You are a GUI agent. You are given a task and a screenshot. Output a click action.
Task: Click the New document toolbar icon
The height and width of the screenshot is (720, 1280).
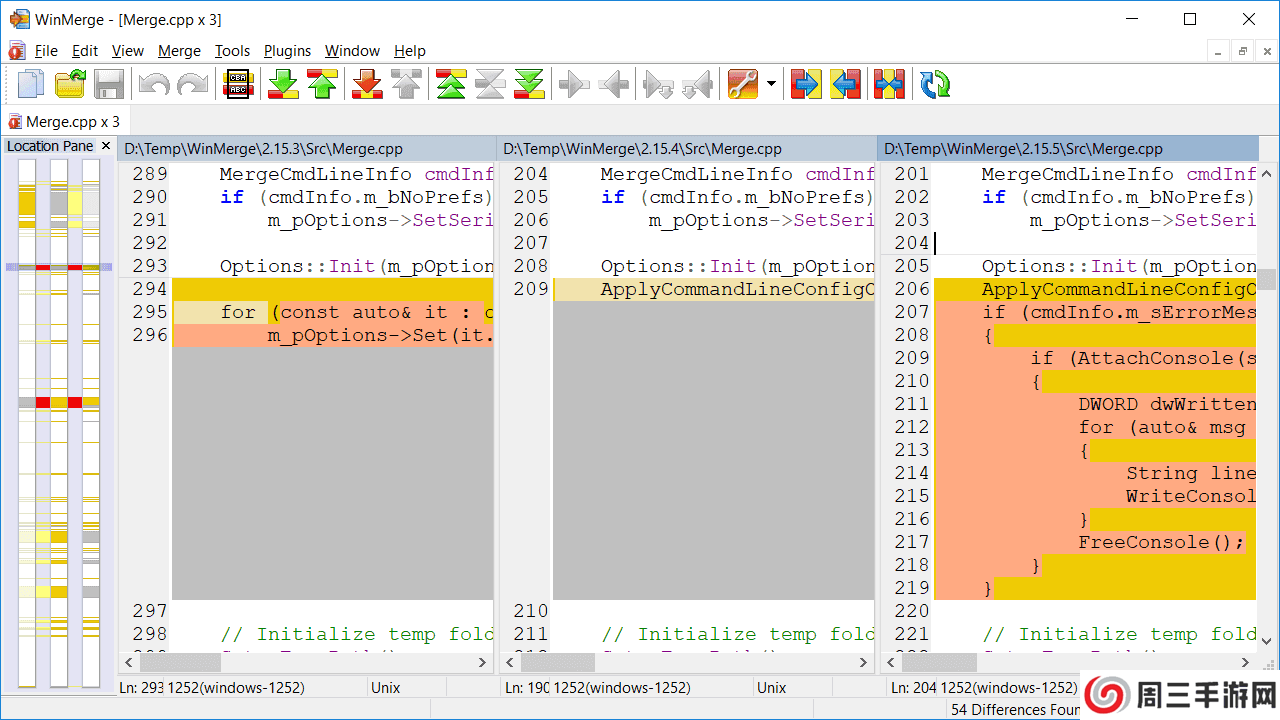click(31, 85)
